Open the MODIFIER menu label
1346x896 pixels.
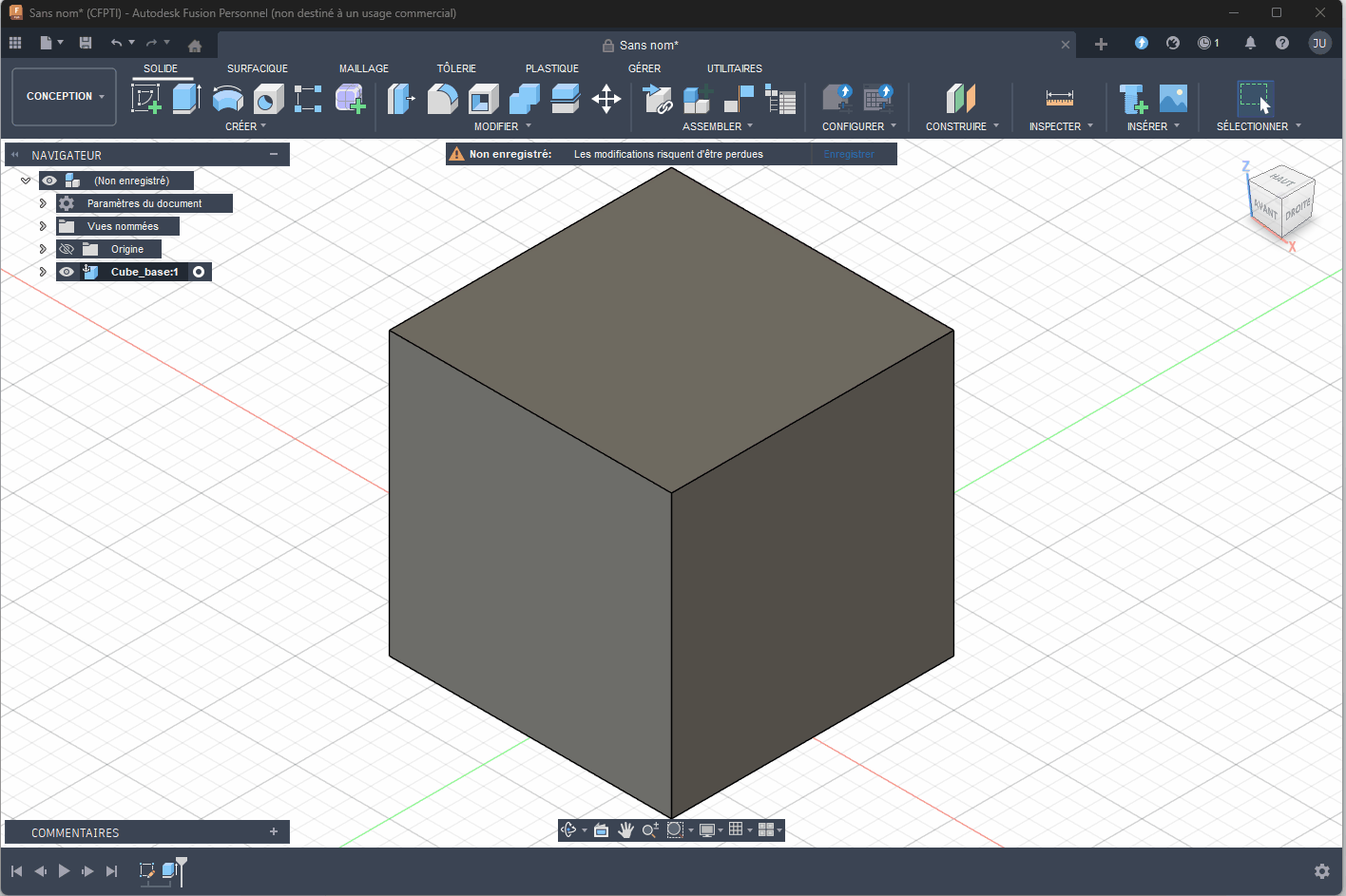[497, 126]
